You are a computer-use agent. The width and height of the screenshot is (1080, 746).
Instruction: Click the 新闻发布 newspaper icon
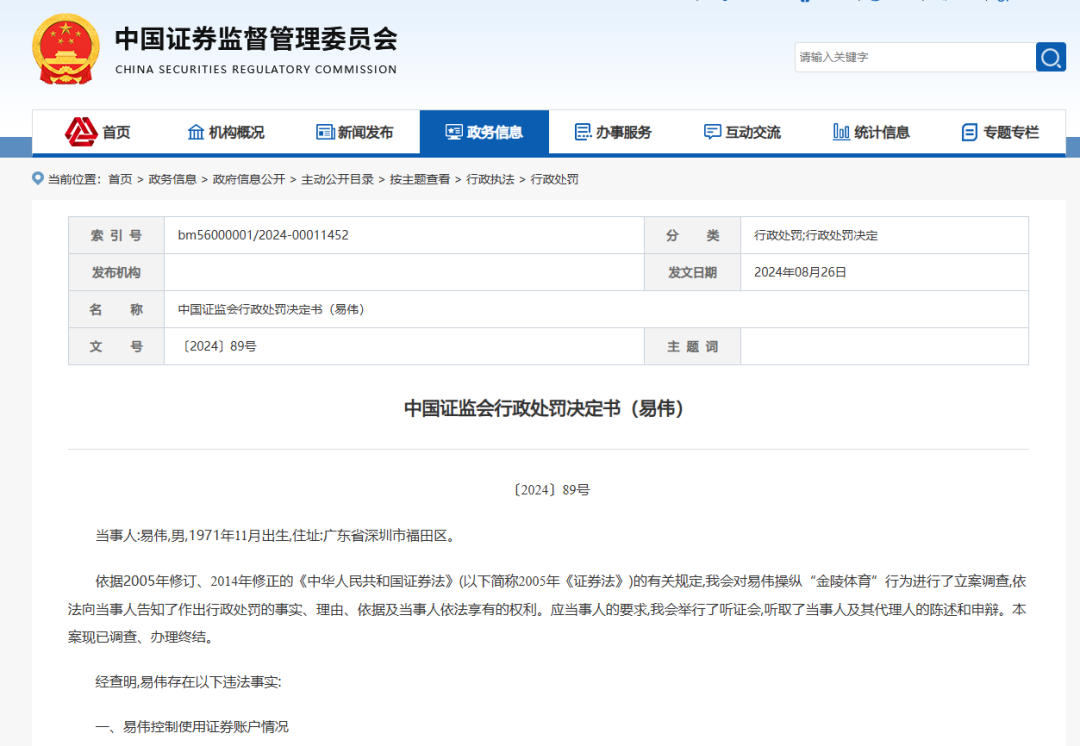point(325,132)
